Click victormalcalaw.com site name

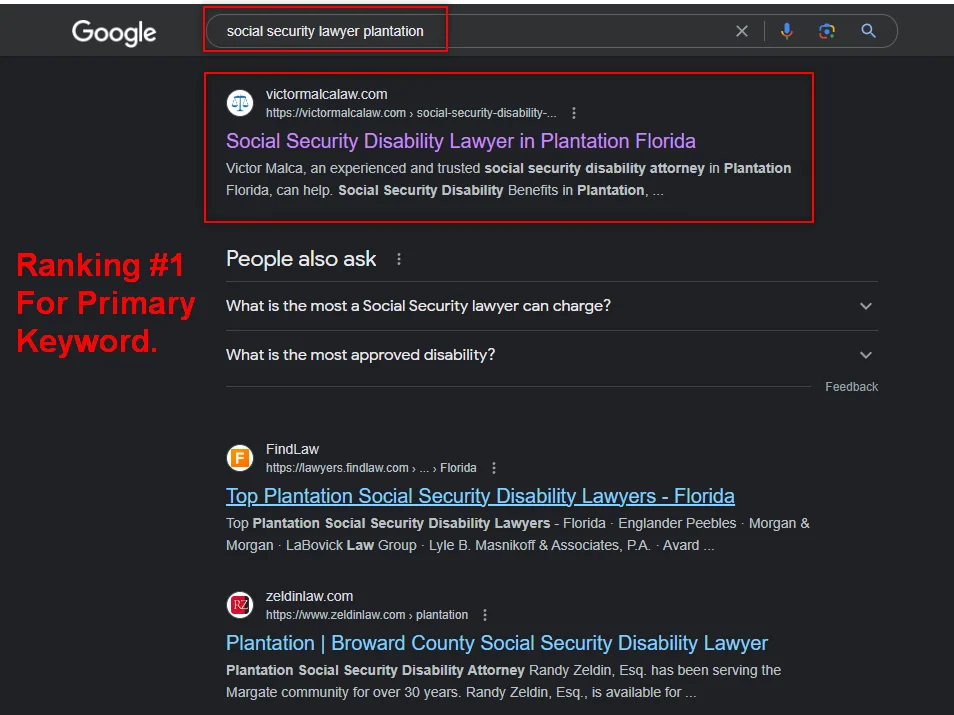point(326,94)
